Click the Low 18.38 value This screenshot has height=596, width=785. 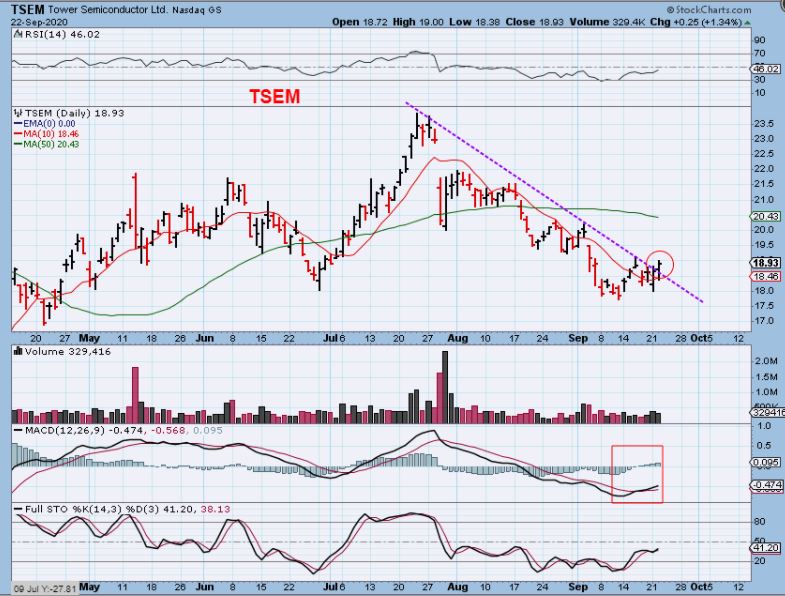click(x=475, y=22)
